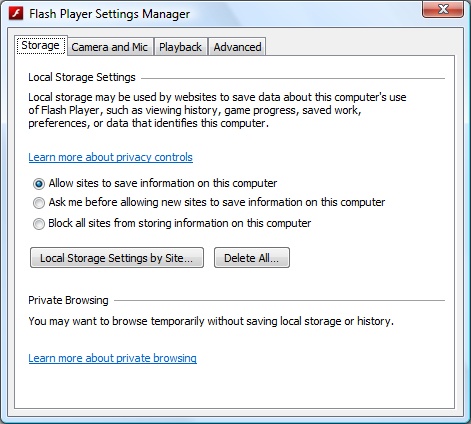Click the Private Browsing section heading

point(68,300)
